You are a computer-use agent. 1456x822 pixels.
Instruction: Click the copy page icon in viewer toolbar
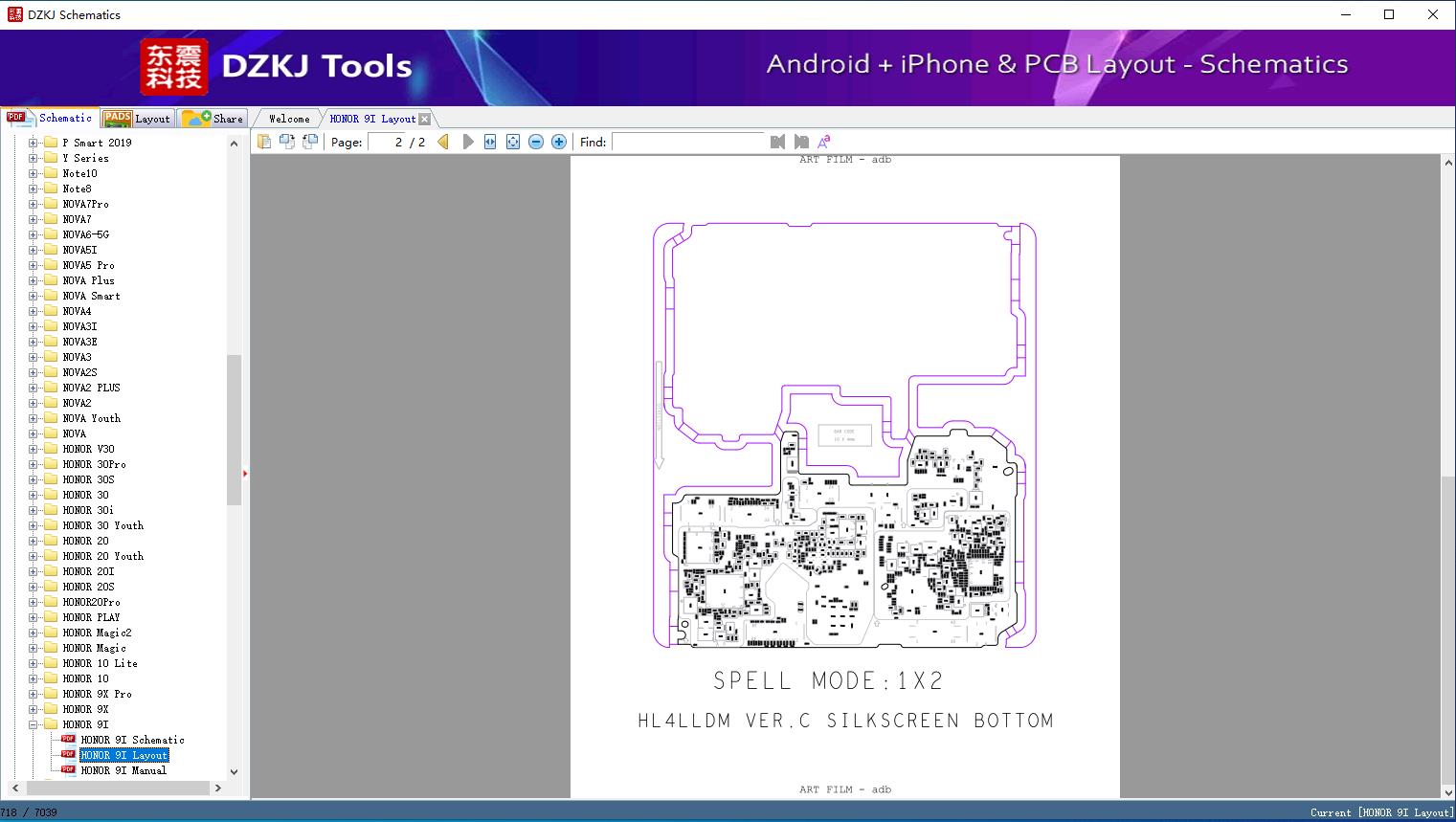coord(263,142)
